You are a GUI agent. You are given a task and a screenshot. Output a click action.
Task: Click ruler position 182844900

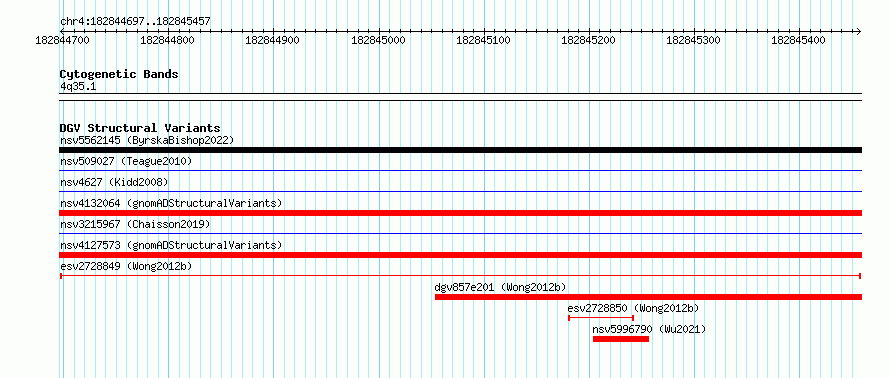pos(272,40)
